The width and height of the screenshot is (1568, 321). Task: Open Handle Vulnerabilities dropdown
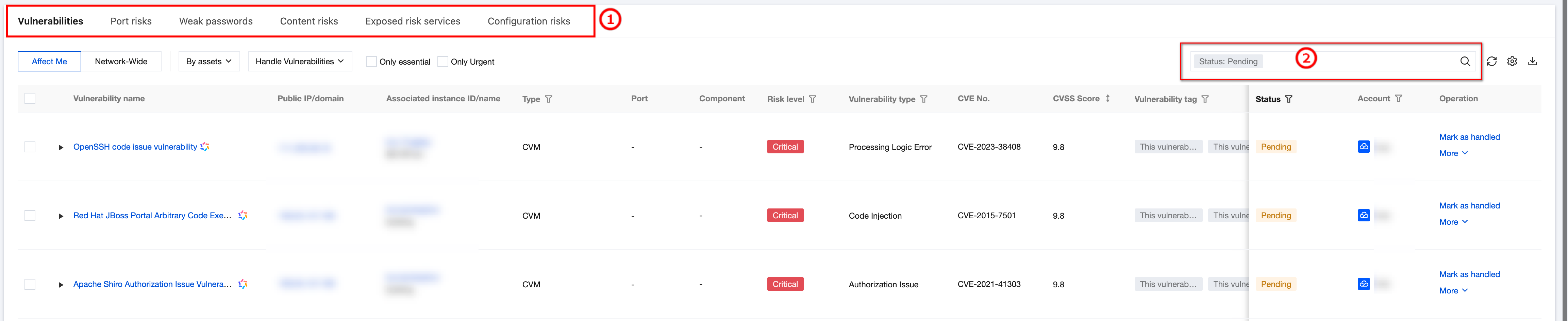299,62
